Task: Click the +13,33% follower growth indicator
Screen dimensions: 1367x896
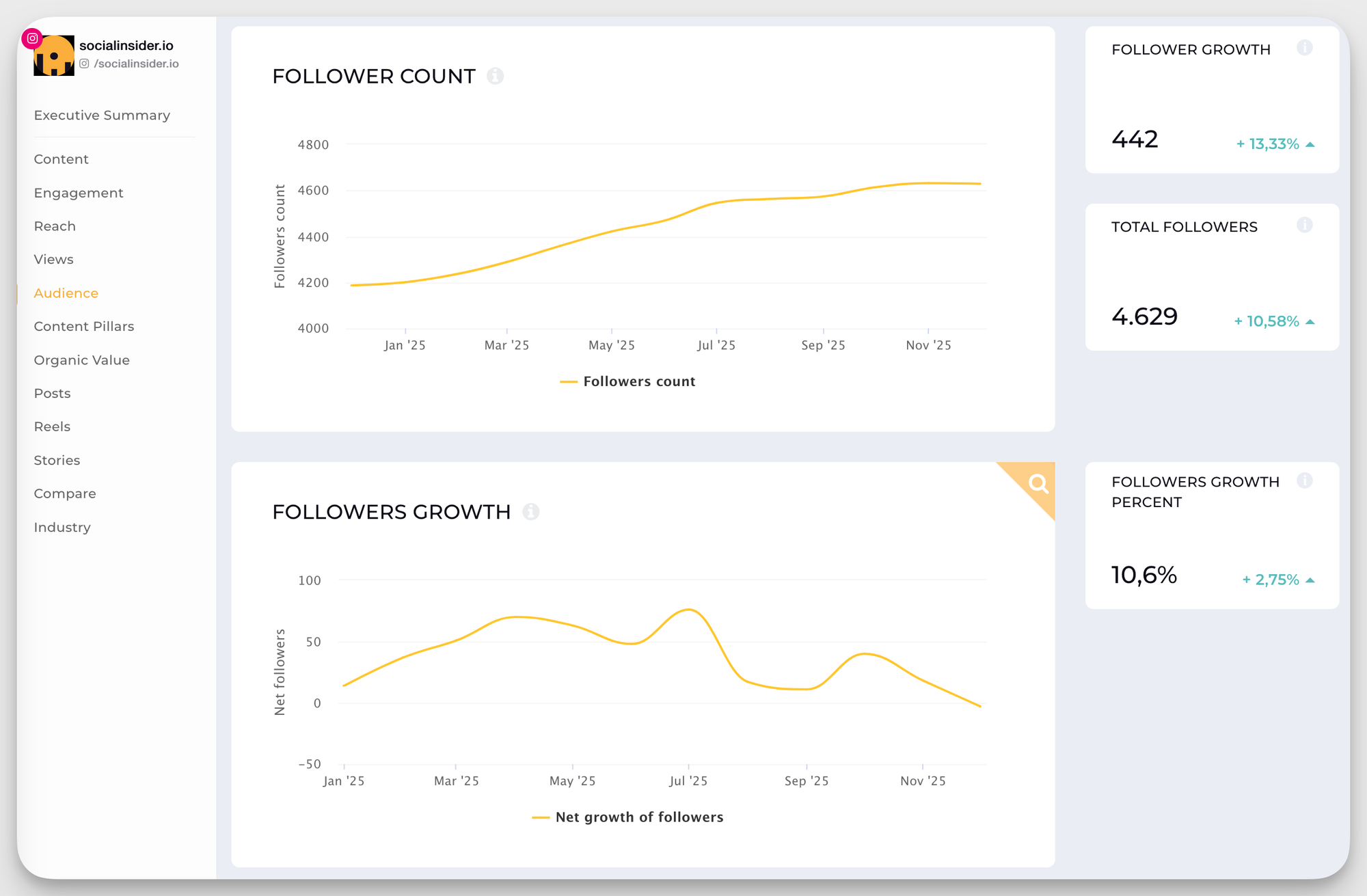Action: (x=1274, y=144)
